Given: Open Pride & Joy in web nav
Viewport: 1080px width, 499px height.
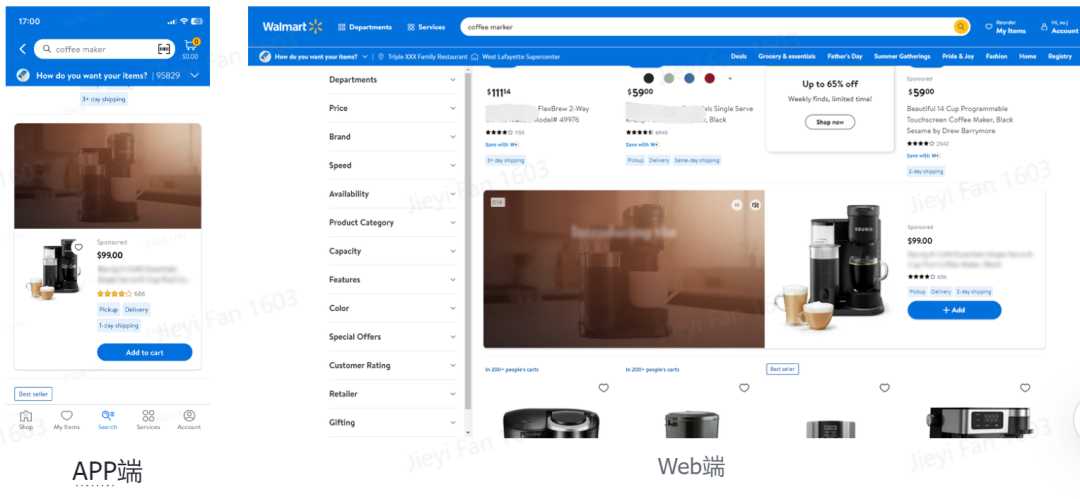Looking at the screenshot, I should click(957, 57).
